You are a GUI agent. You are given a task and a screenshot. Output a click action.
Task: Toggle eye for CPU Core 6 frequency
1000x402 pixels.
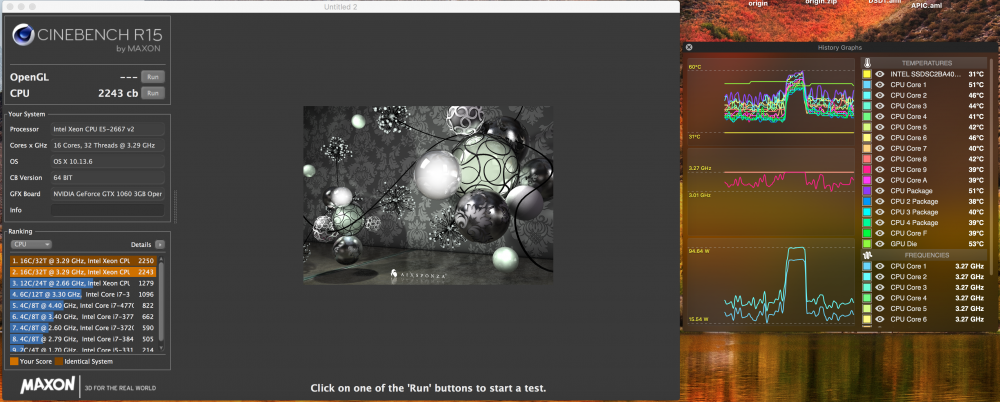tap(879, 319)
